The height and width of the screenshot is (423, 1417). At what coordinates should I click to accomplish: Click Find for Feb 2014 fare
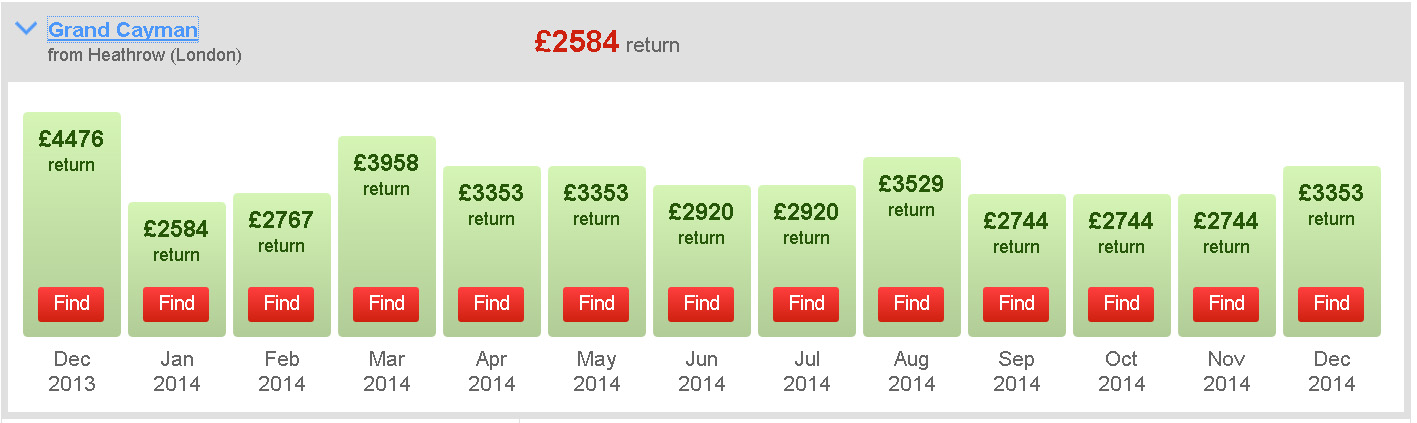tap(281, 304)
